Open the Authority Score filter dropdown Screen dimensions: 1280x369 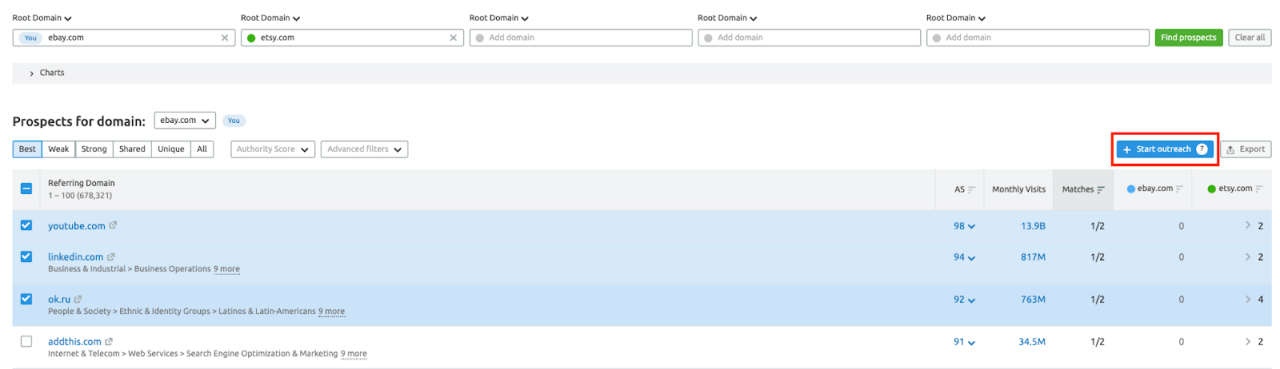coord(272,149)
